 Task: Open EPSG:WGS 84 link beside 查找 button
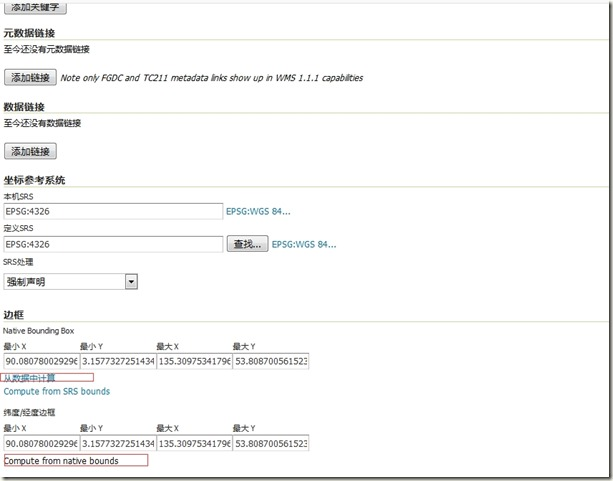[304, 244]
